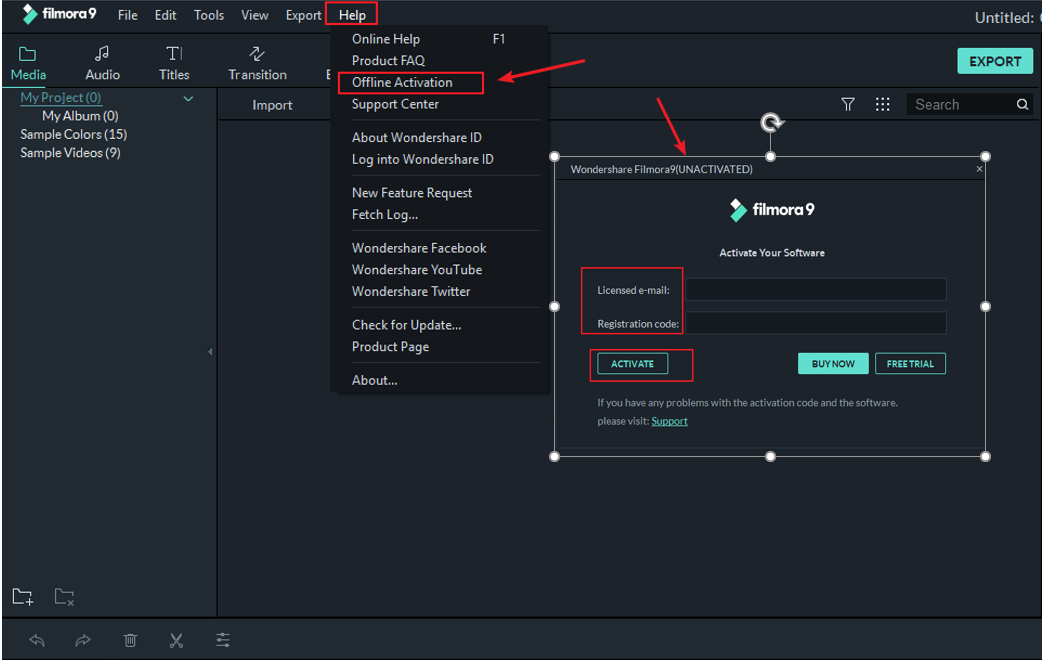Open the Support link
Screen dimensions: 1042x660
pyautogui.click(x=669, y=421)
